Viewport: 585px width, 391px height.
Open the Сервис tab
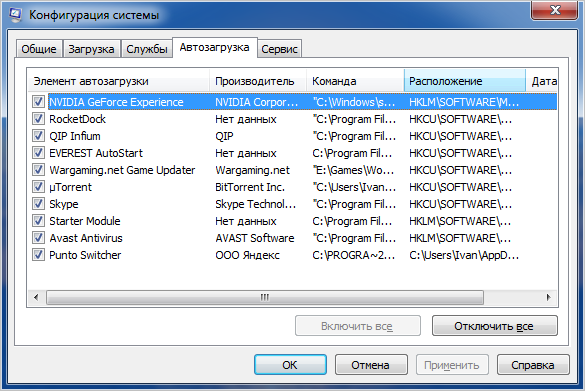[x=279, y=49]
